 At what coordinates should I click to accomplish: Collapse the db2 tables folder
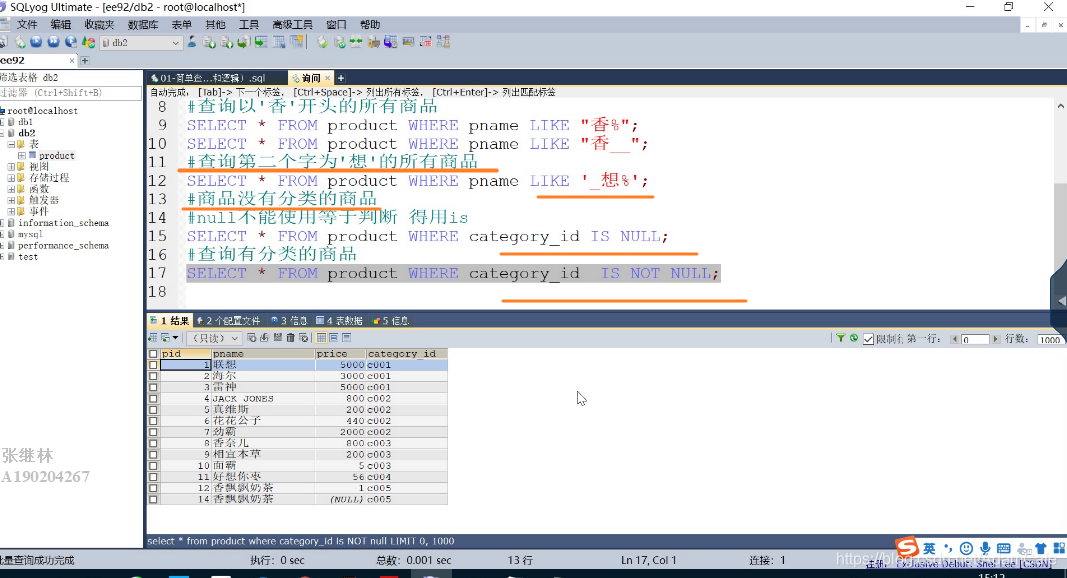pyautogui.click(x=11, y=144)
